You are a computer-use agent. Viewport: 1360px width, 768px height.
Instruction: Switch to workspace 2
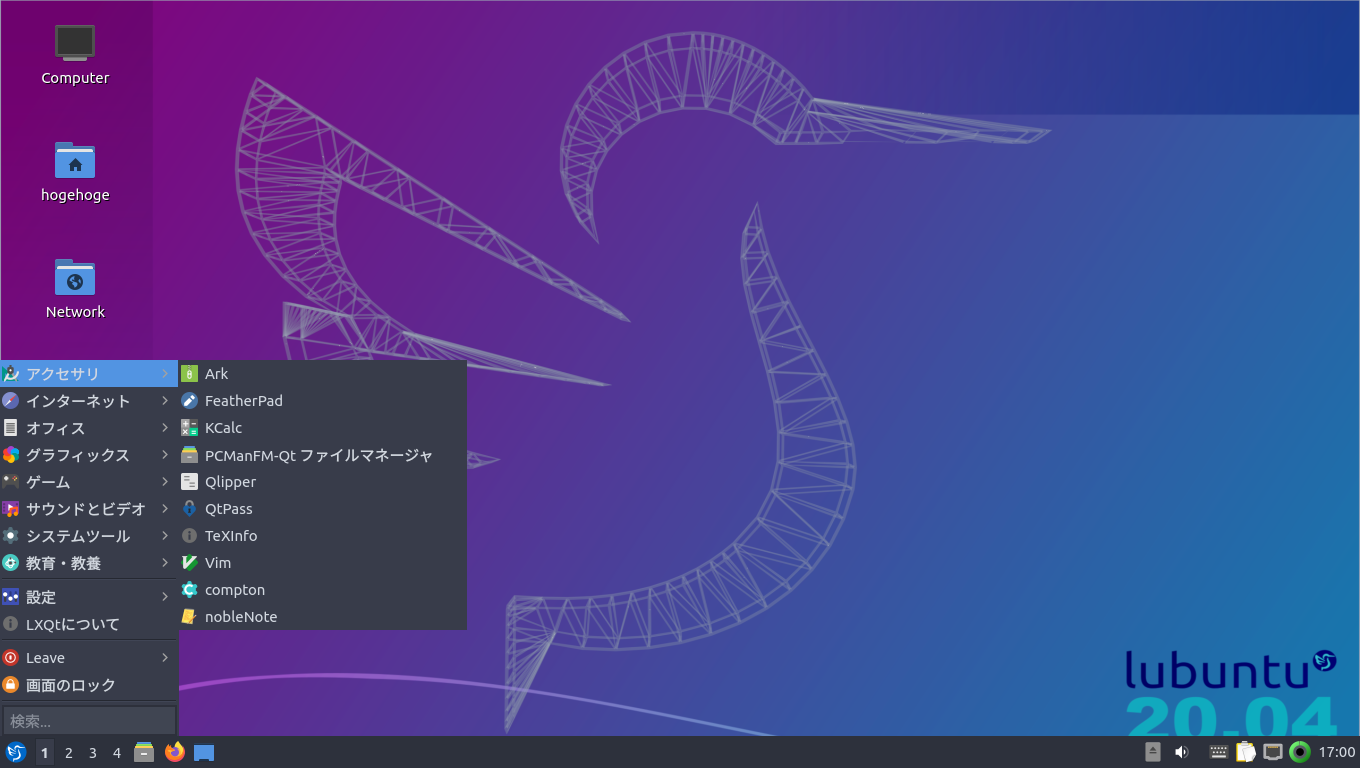[x=69, y=752]
